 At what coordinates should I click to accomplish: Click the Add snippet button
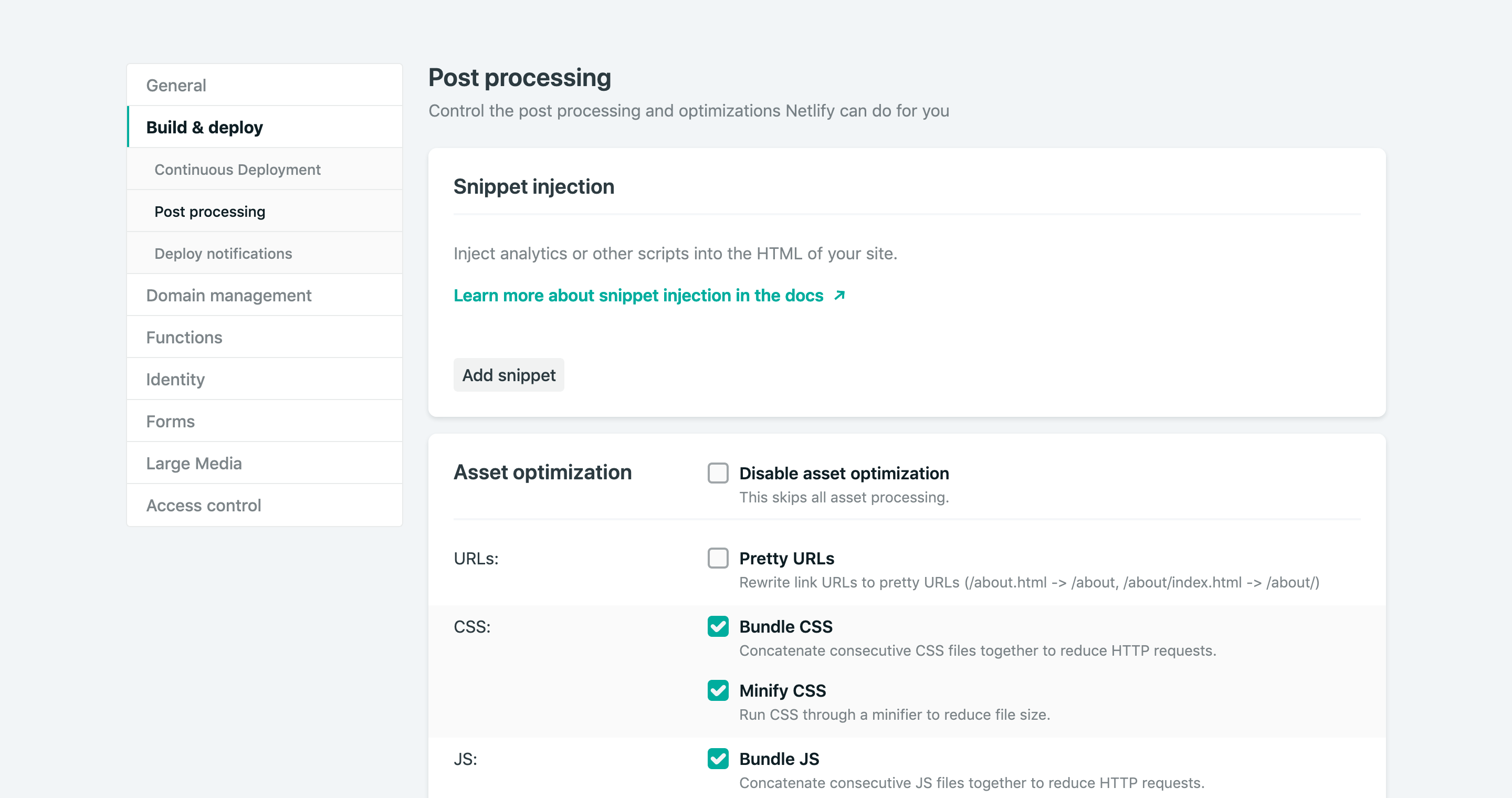pos(508,375)
